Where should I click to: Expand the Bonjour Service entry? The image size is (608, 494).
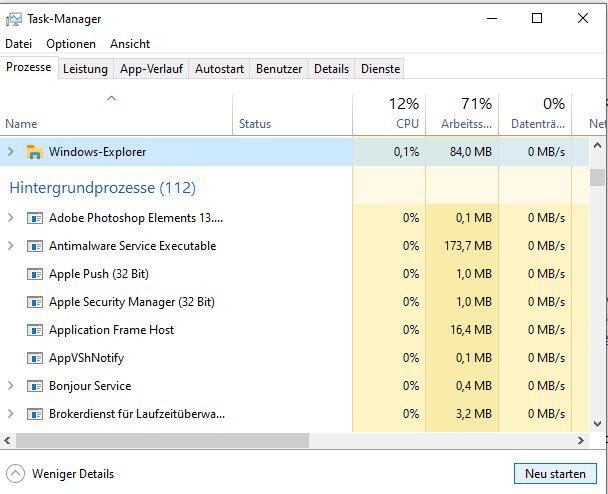11,386
